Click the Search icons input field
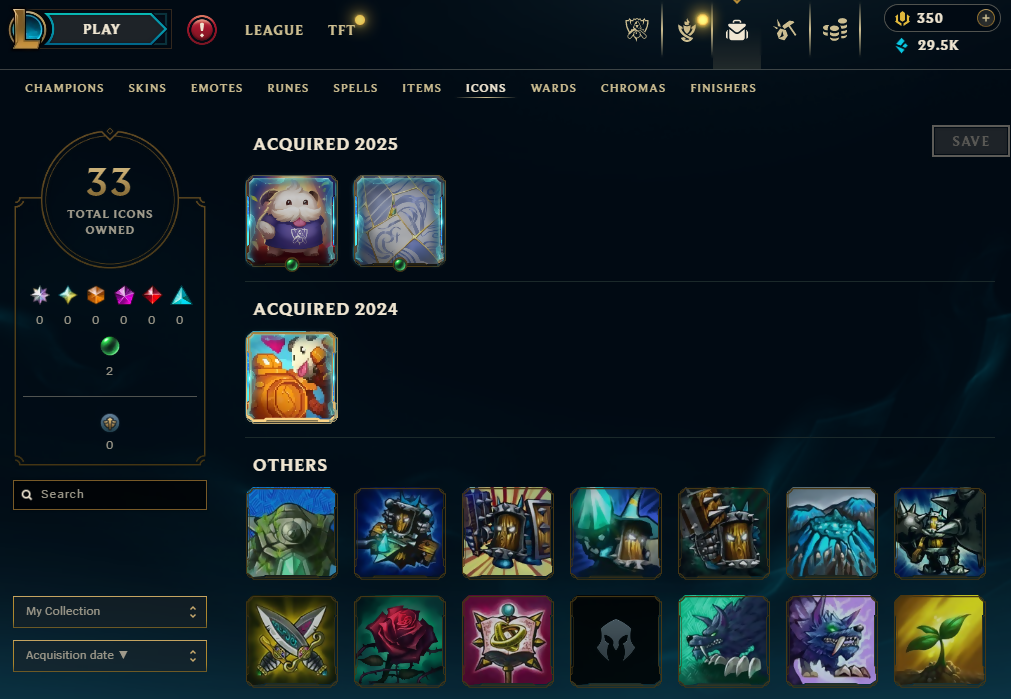This screenshot has width=1011, height=699. (110, 495)
